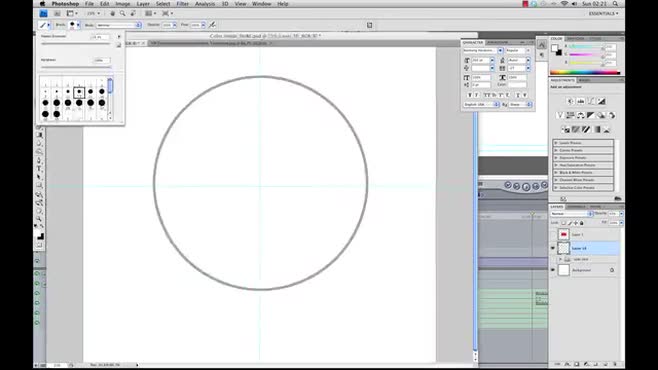This screenshot has height=370, width=658.
Task: Toggle lock all for layer
Action: point(582,223)
